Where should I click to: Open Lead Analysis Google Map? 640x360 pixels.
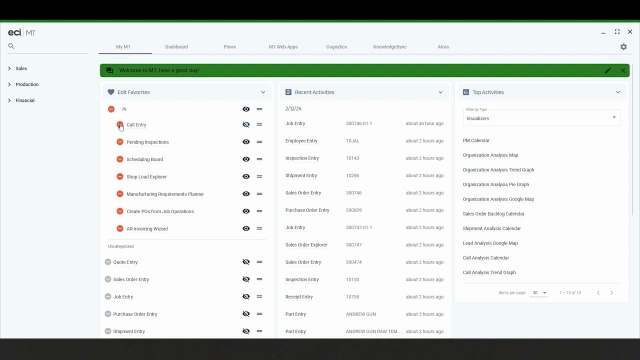(490, 243)
